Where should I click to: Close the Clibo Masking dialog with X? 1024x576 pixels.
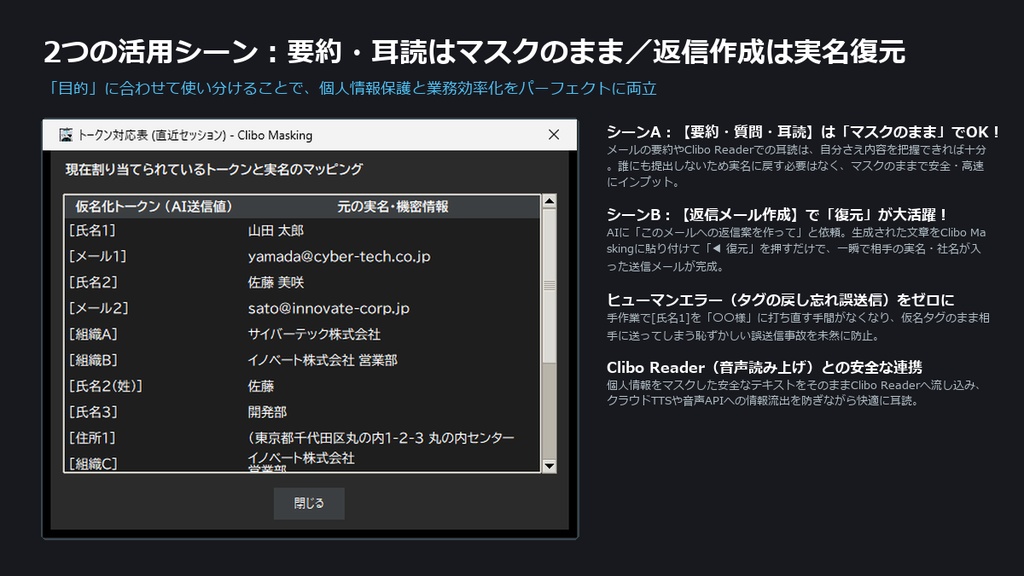(554, 135)
